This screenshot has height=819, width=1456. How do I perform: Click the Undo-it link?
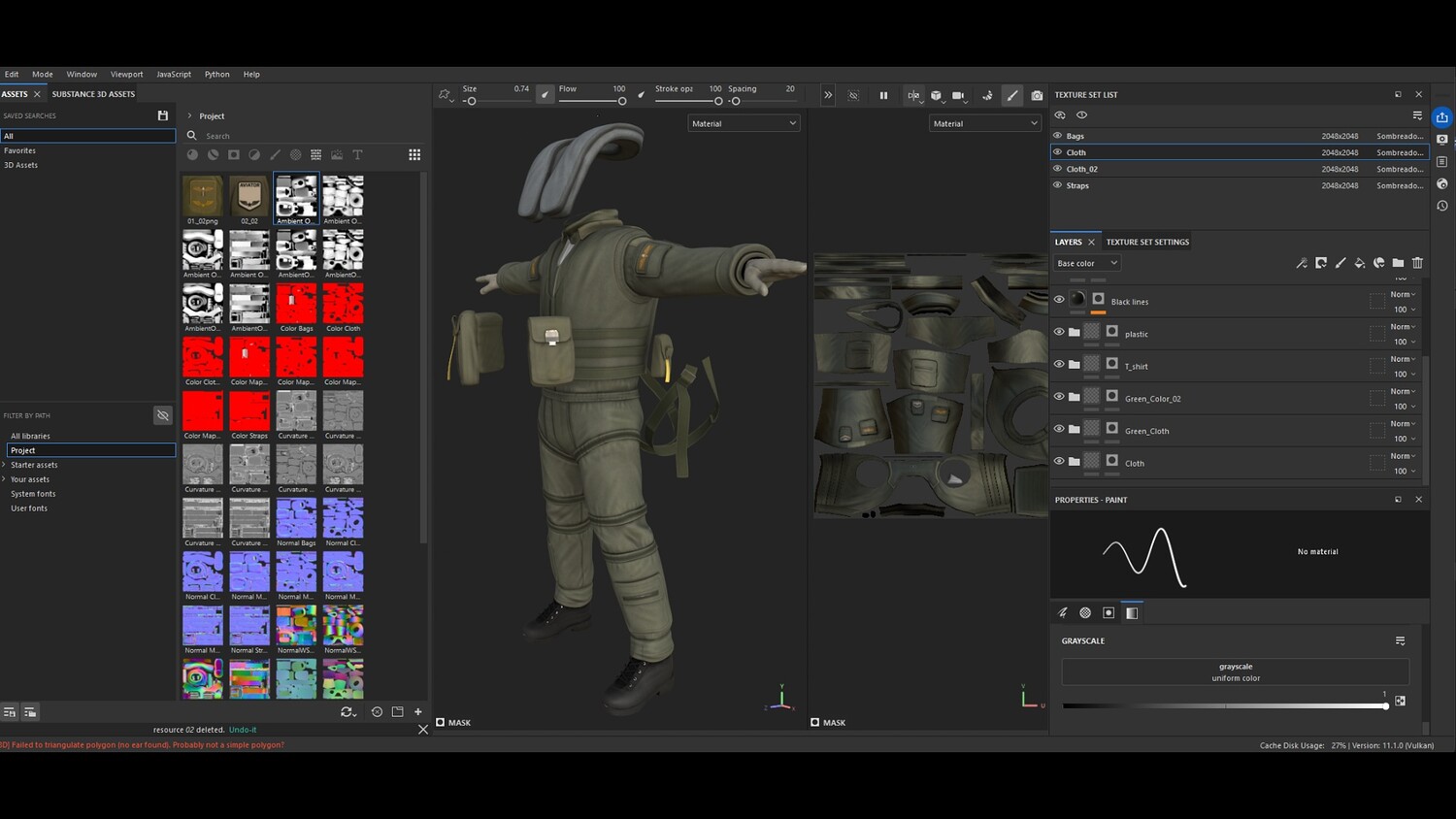(243, 730)
